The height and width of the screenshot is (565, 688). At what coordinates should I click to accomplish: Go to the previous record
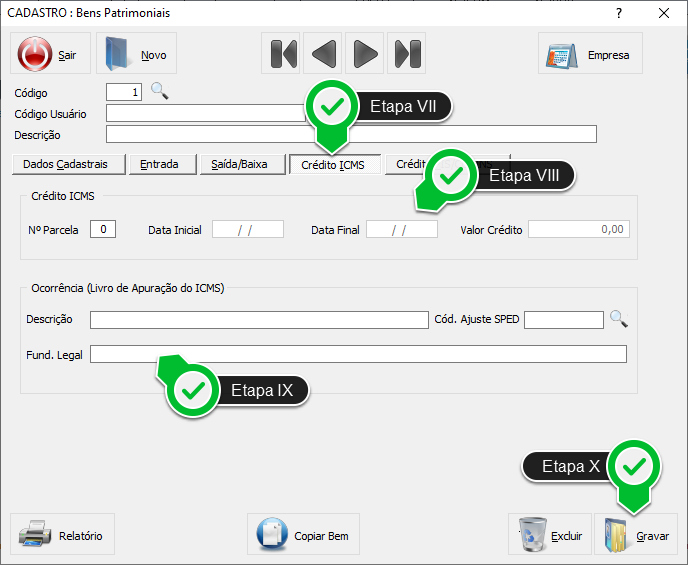point(324,53)
